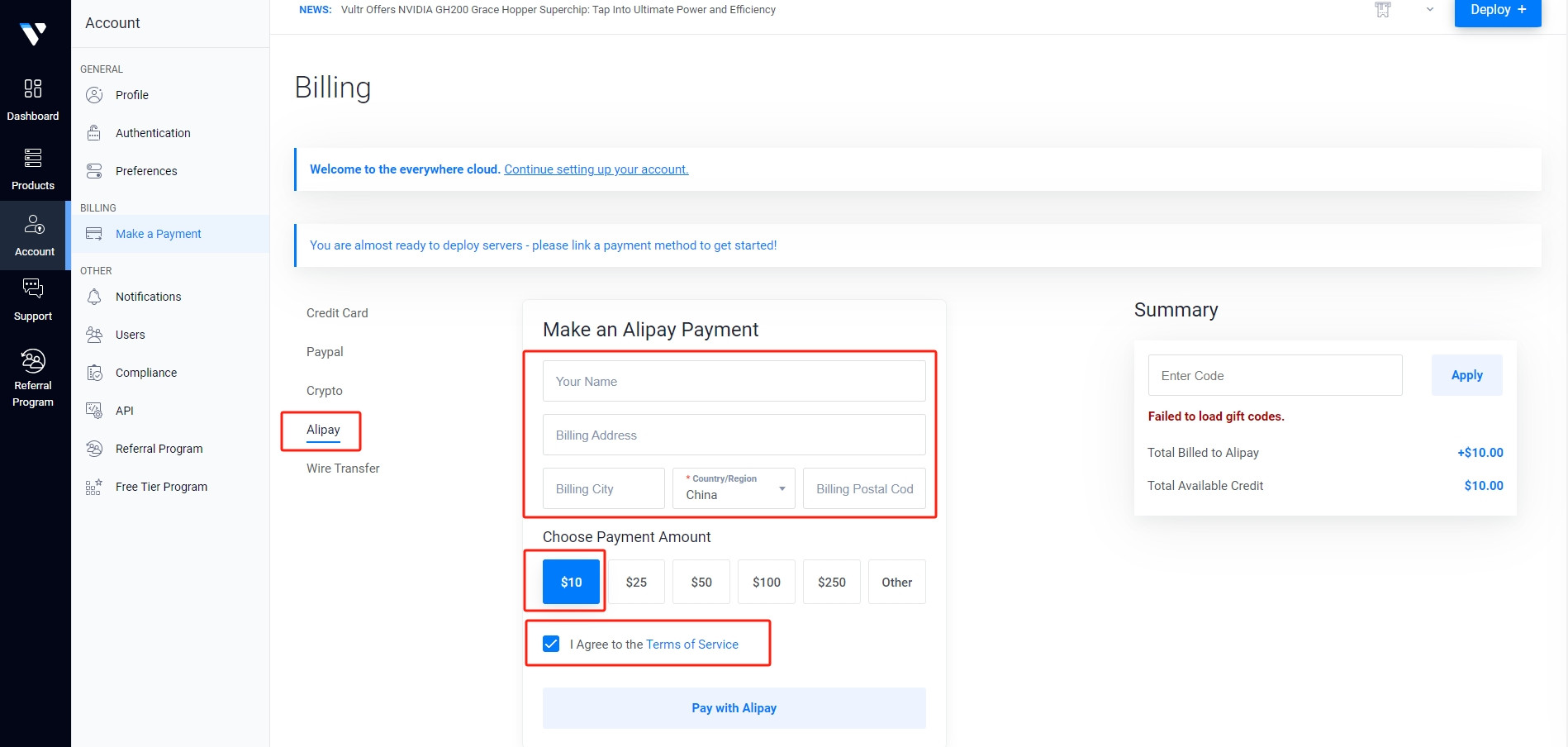The height and width of the screenshot is (747, 1568).
Task: Open Preferences settings page
Action: pyautogui.click(x=146, y=171)
